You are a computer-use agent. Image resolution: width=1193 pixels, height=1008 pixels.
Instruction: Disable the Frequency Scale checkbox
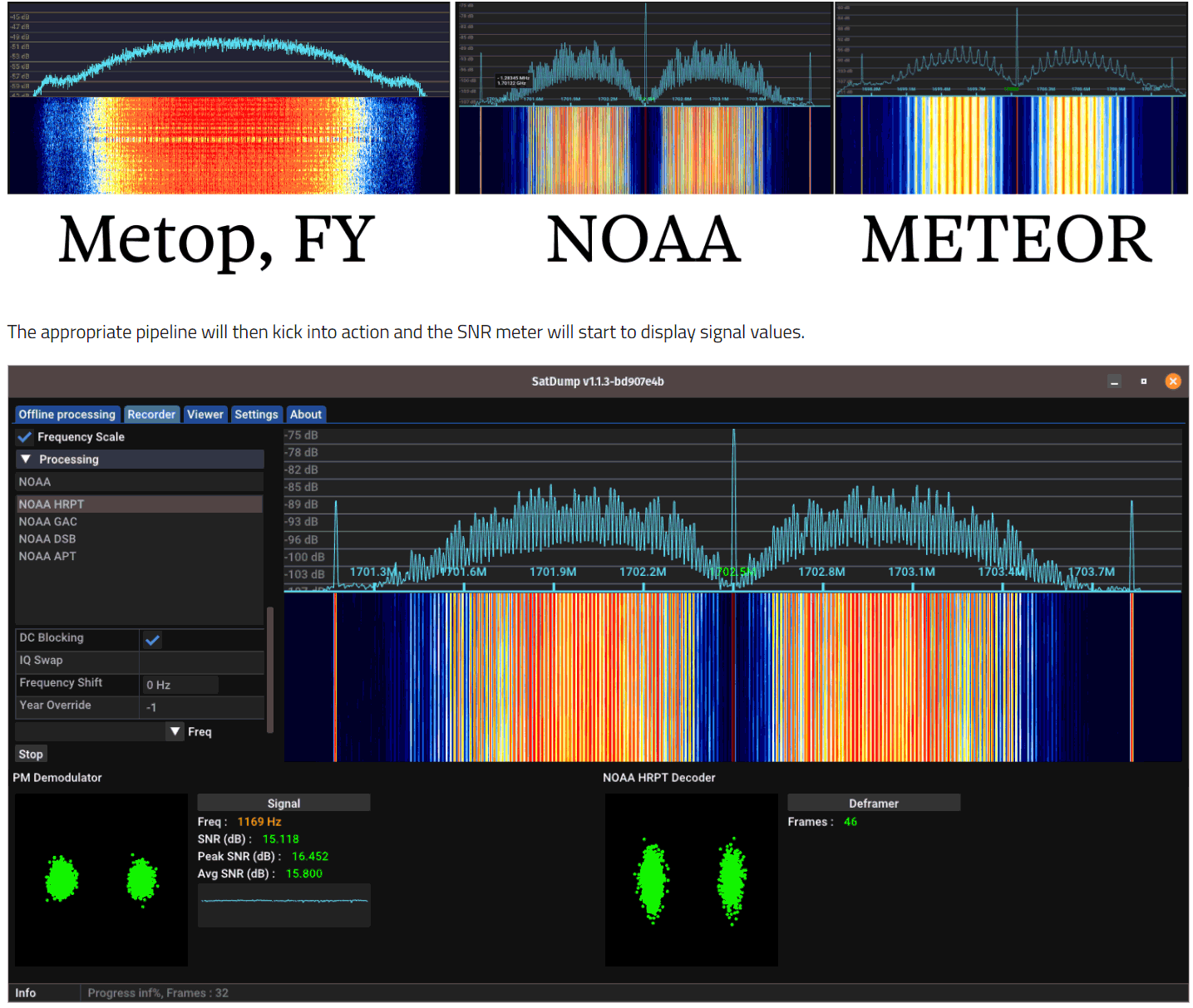click(24, 436)
